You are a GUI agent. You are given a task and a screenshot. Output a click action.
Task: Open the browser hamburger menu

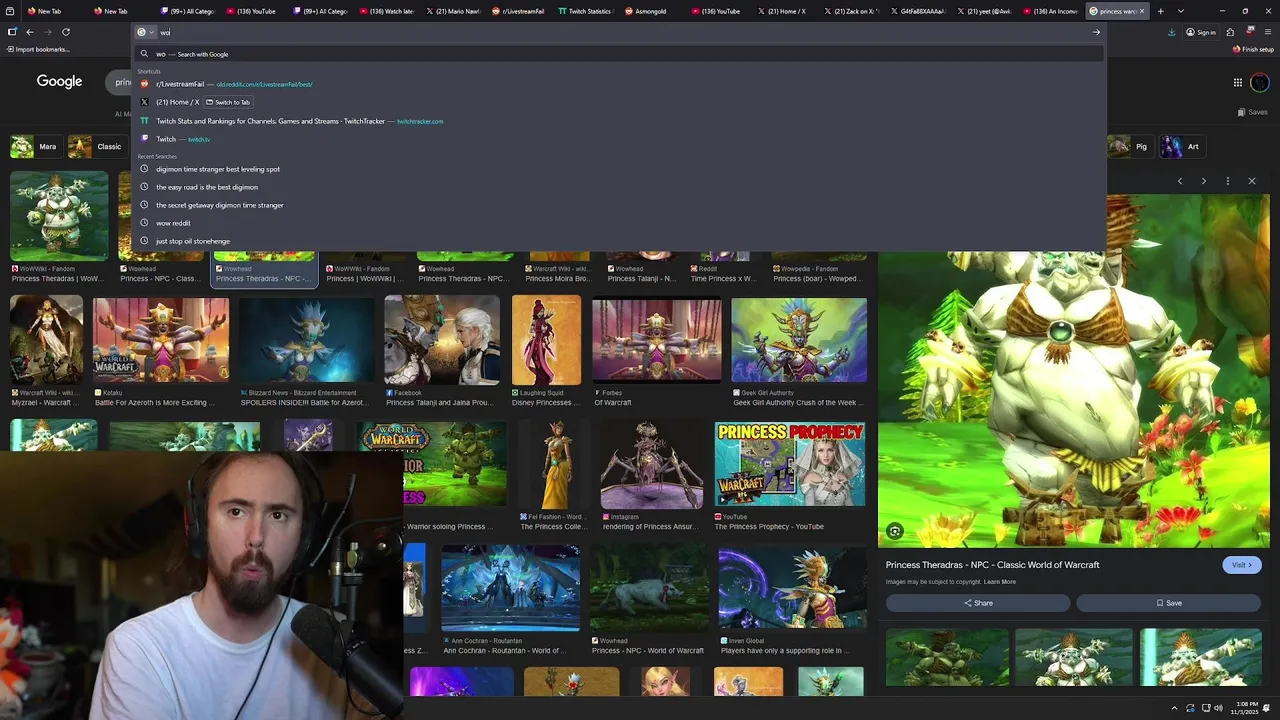(x=1268, y=32)
